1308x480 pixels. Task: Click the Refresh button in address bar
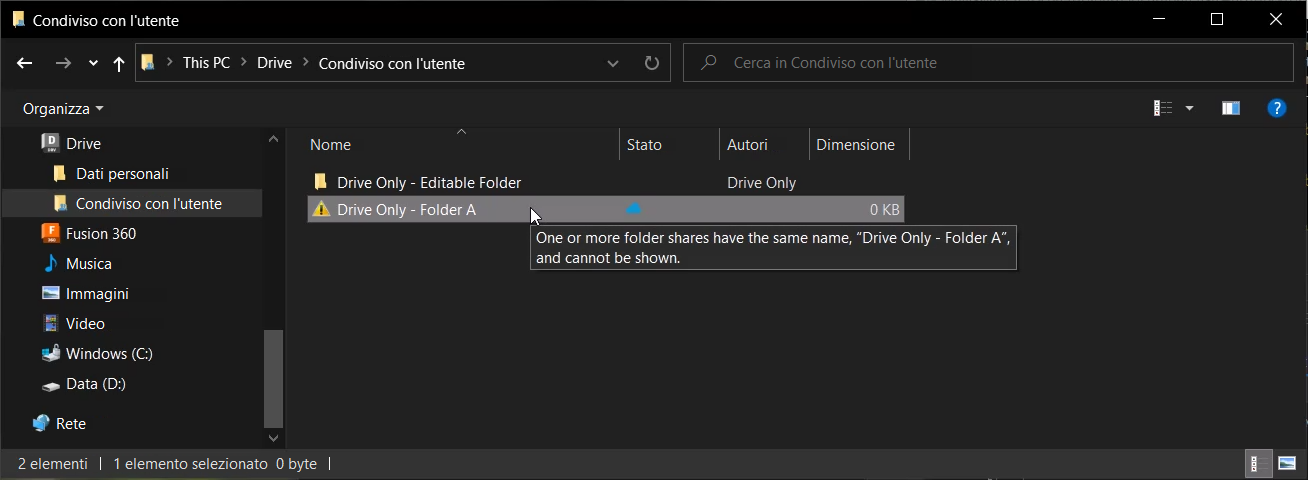pyautogui.click(x=652, y=63)
